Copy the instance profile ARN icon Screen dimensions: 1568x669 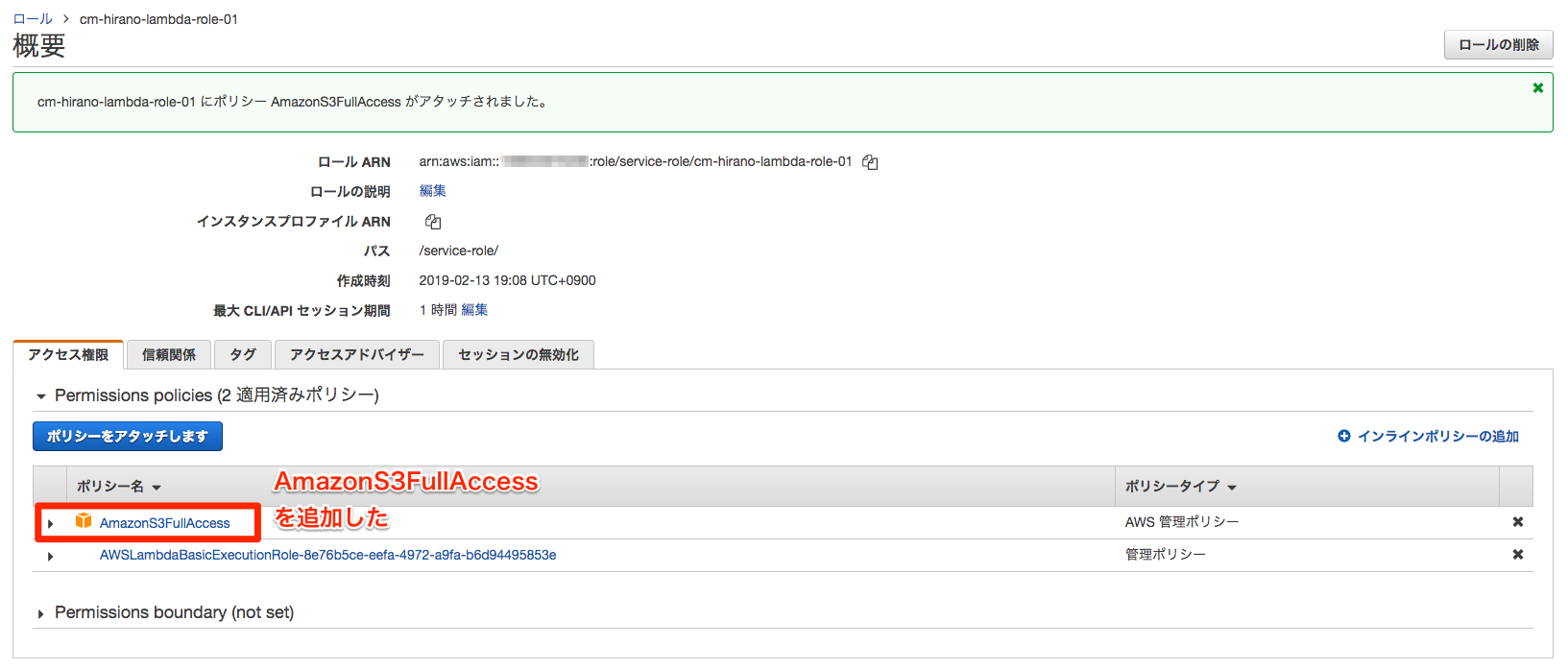[433, 222]
